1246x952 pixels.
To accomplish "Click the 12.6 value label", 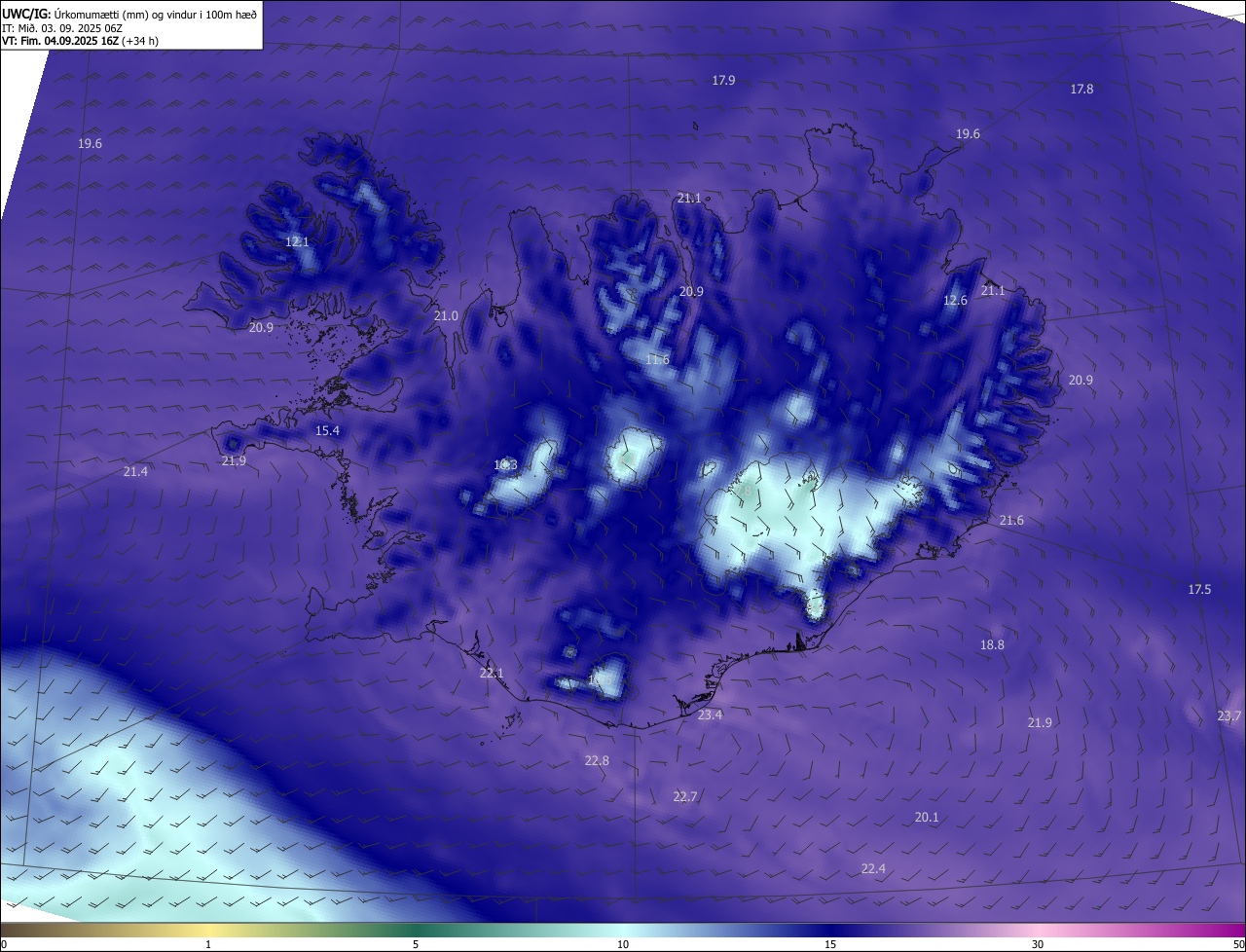I will [x=955, y=301].
